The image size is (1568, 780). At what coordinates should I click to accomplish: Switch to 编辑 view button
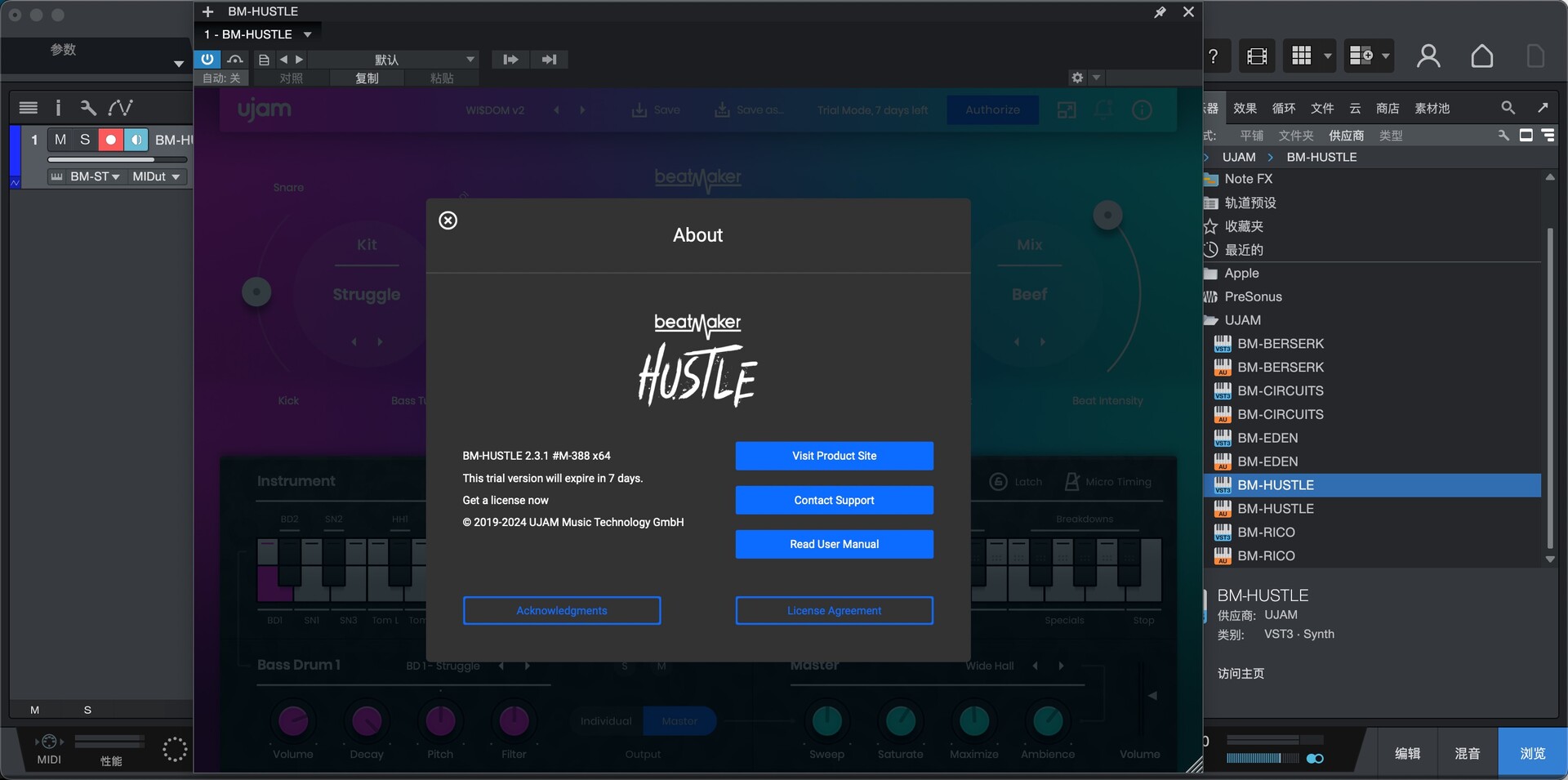[x=1407, y=753]
